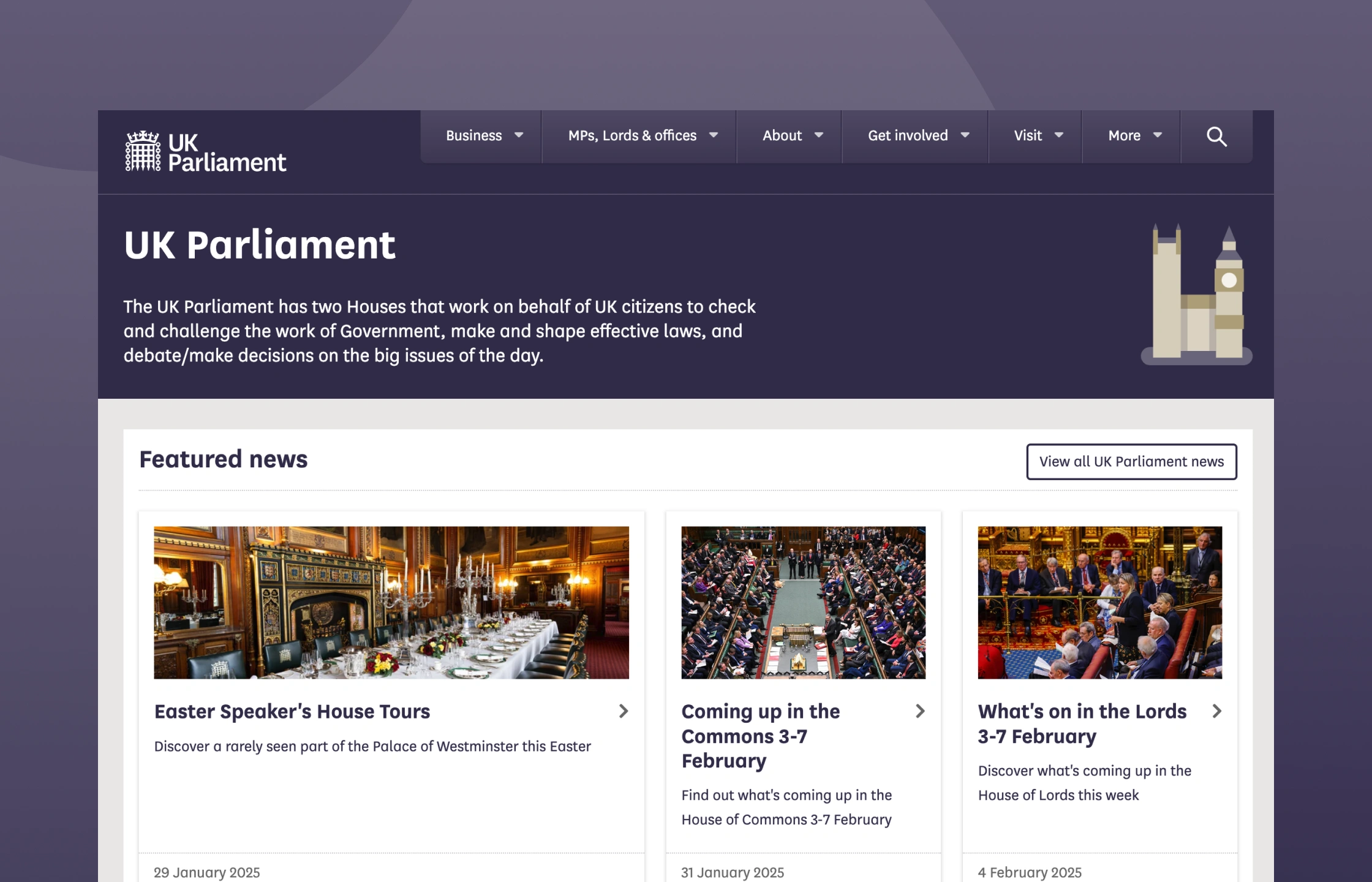1372x882 pixels.
Task: Open What's on in the Lords article
Action: coord(1082,724)
